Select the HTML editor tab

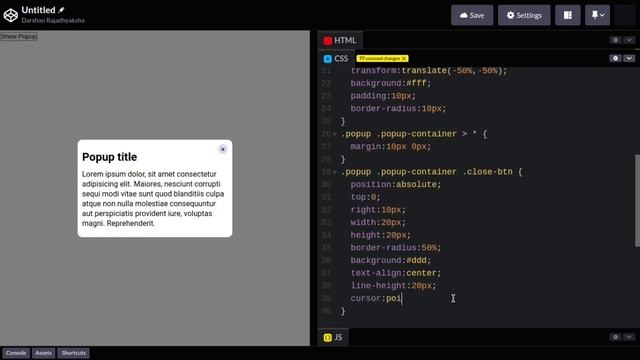point(340,40)
